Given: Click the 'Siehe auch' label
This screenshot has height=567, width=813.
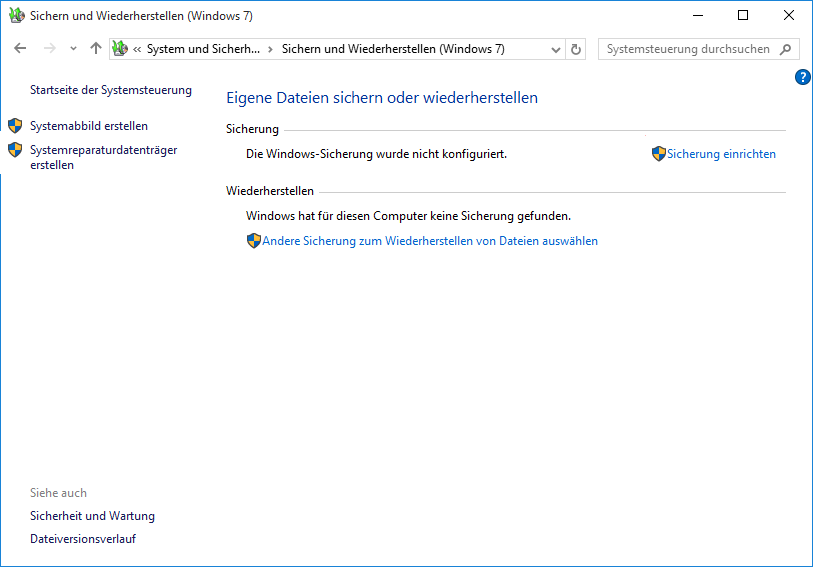Looking at the screenshot, I should pos(58,493).
